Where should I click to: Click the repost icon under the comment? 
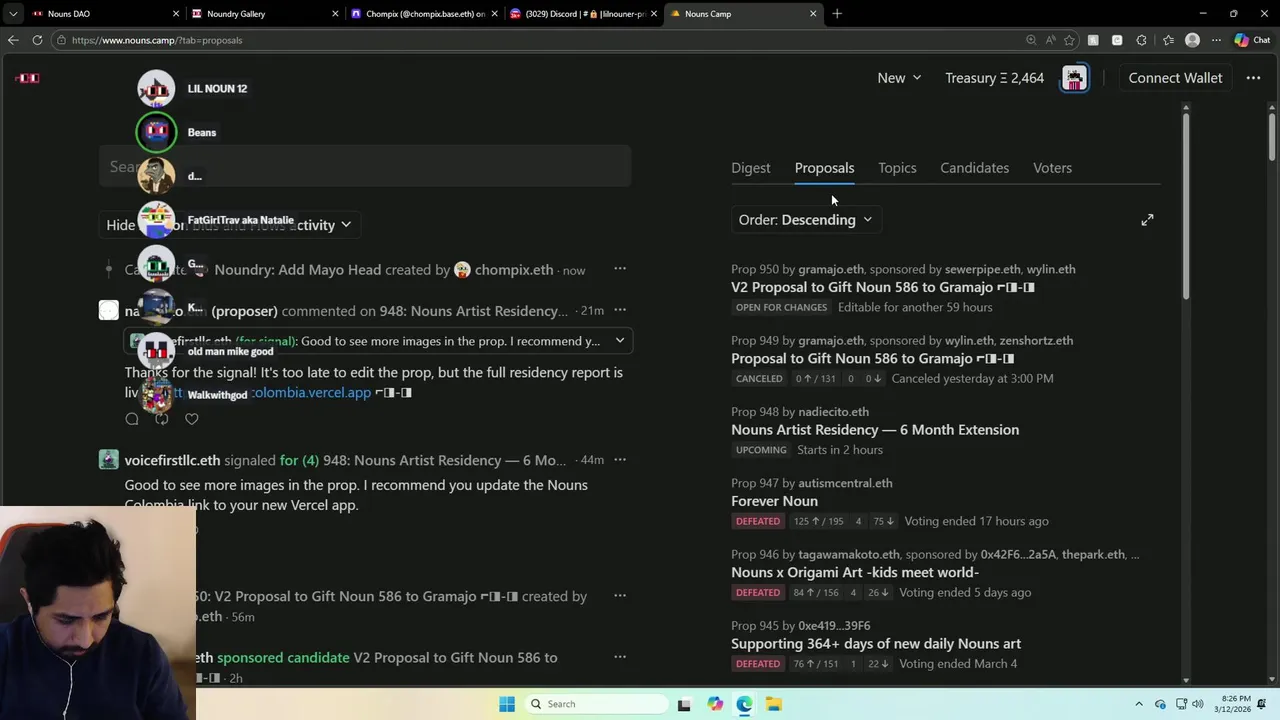(x=161, y=419)
